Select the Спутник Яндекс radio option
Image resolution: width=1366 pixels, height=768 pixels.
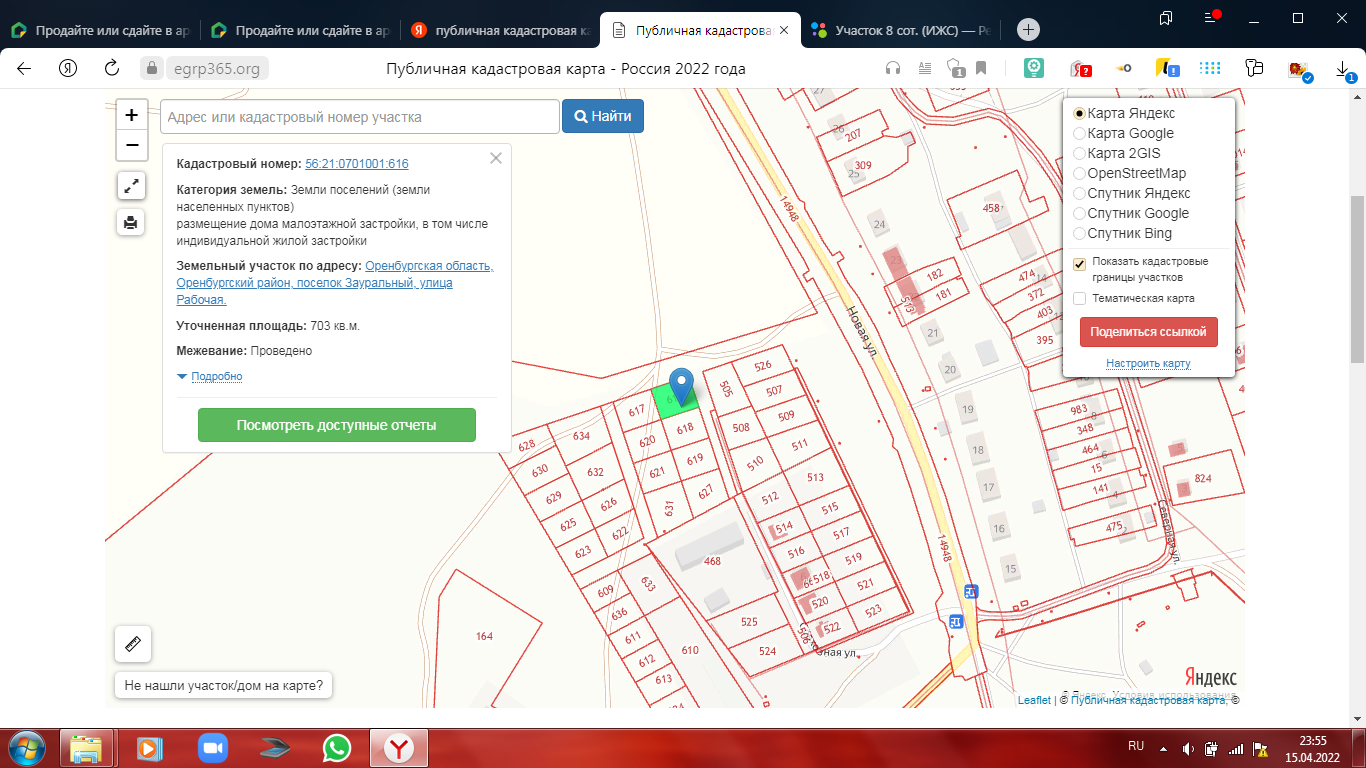tap(1079, 193)
